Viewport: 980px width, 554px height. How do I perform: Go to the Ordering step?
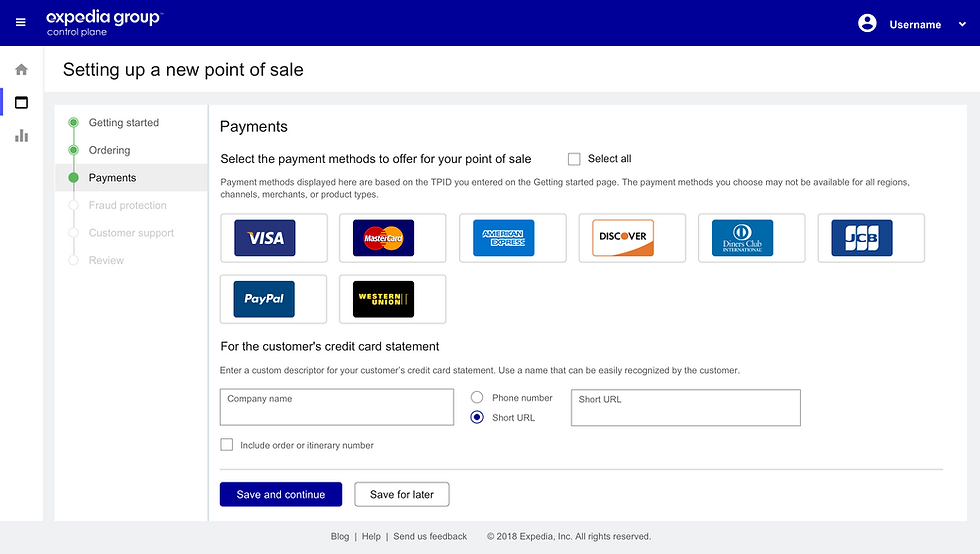pos(109,150)
